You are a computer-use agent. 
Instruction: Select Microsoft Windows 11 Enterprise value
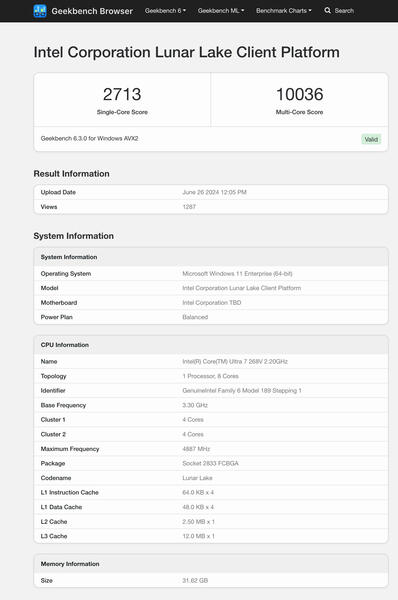click(x=237, y=274)
